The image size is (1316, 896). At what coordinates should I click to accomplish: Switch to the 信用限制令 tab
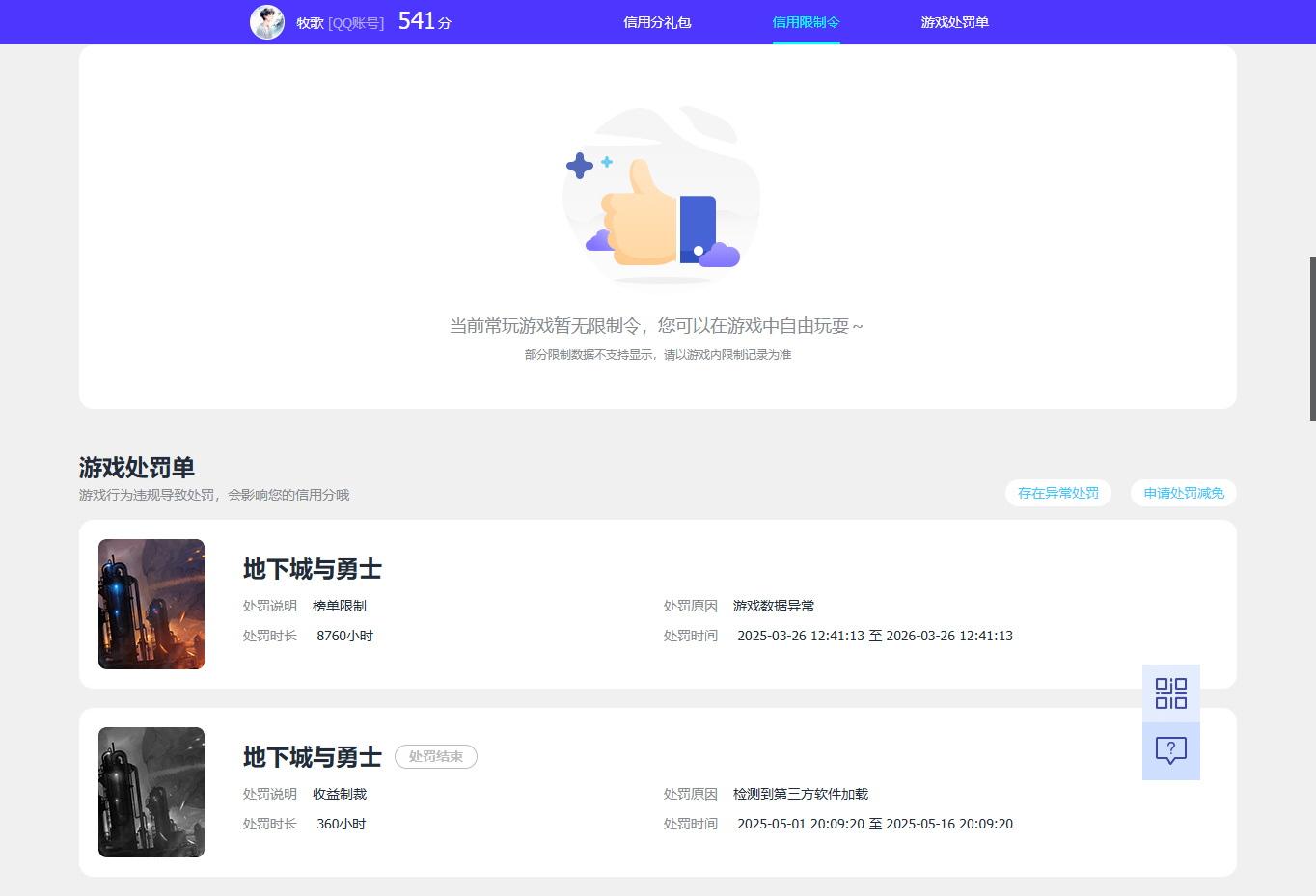tap(806, 22)
